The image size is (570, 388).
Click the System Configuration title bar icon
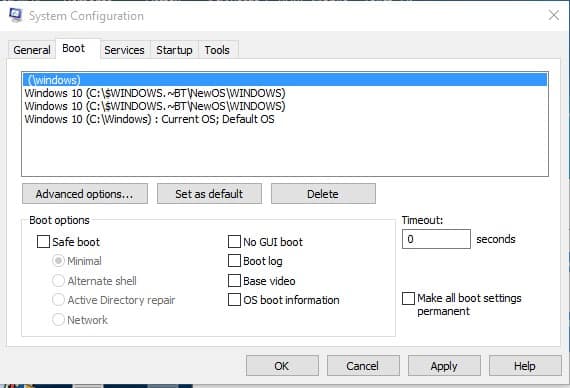tap(15, 15)
